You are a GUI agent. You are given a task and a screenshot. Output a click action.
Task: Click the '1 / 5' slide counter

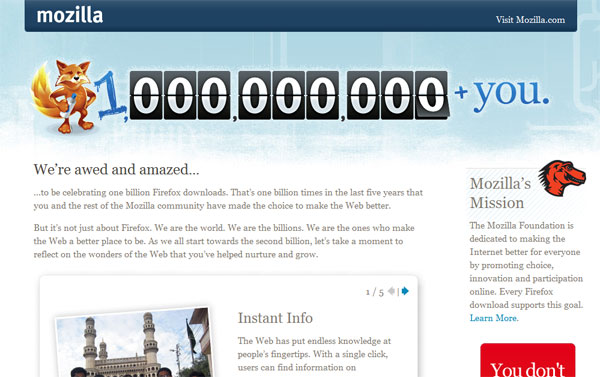click(375, 292)
